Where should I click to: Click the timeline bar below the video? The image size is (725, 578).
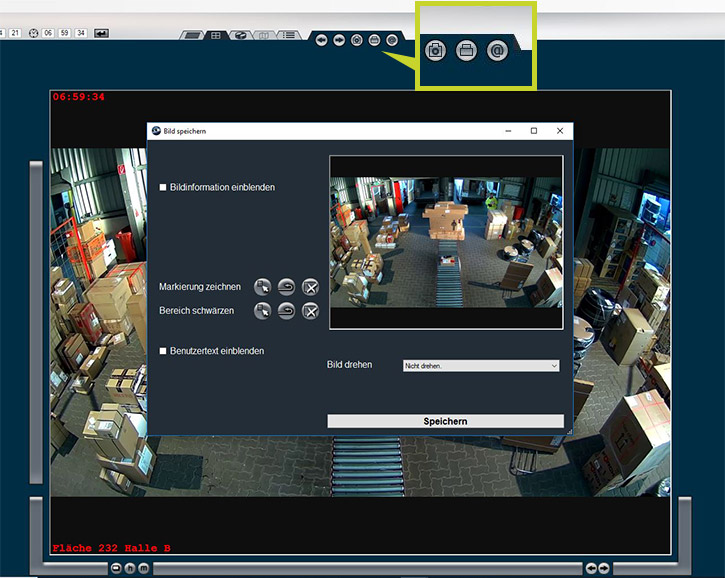click(368, 568)
